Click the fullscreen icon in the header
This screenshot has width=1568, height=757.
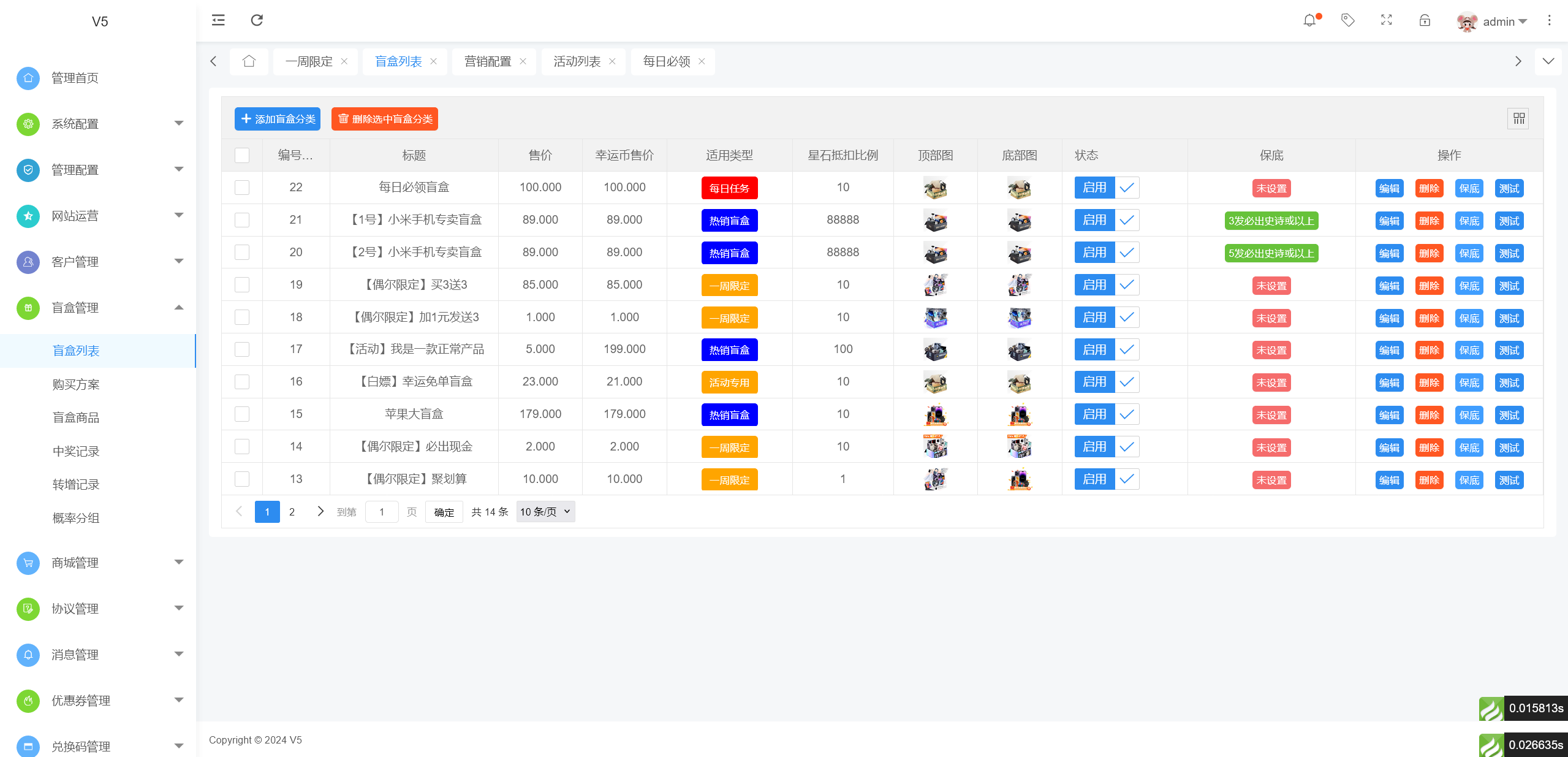click(x=1387, y=20)
